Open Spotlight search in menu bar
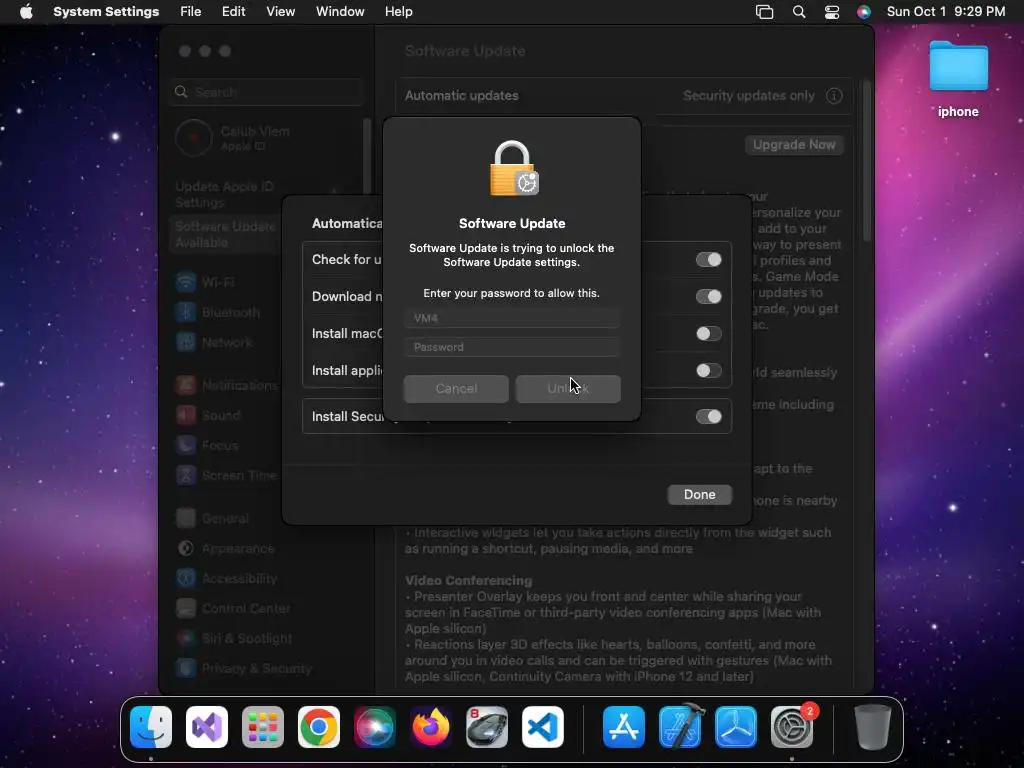This screenshot has height=768, width=1024. click(799, 12)
